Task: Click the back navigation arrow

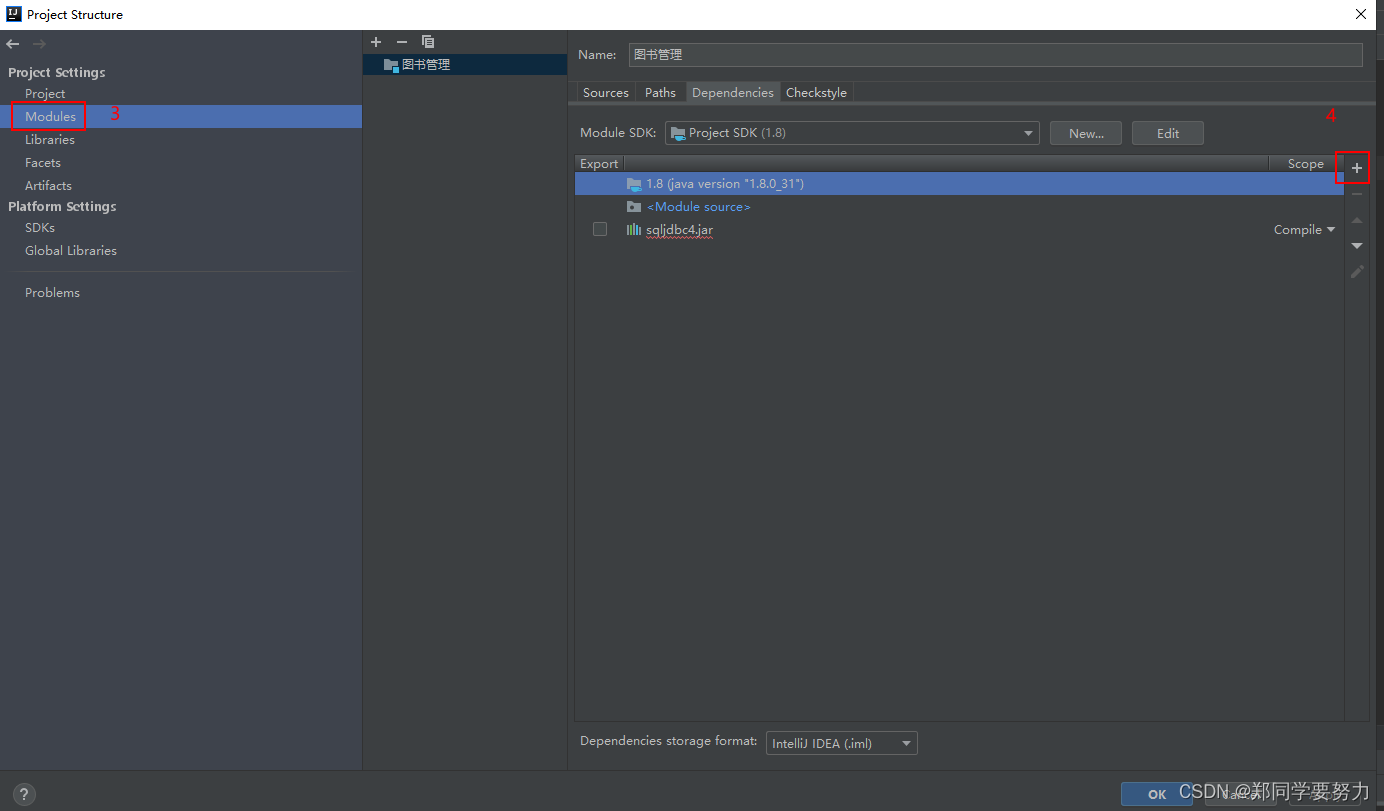Action: (x=13, y=44)
